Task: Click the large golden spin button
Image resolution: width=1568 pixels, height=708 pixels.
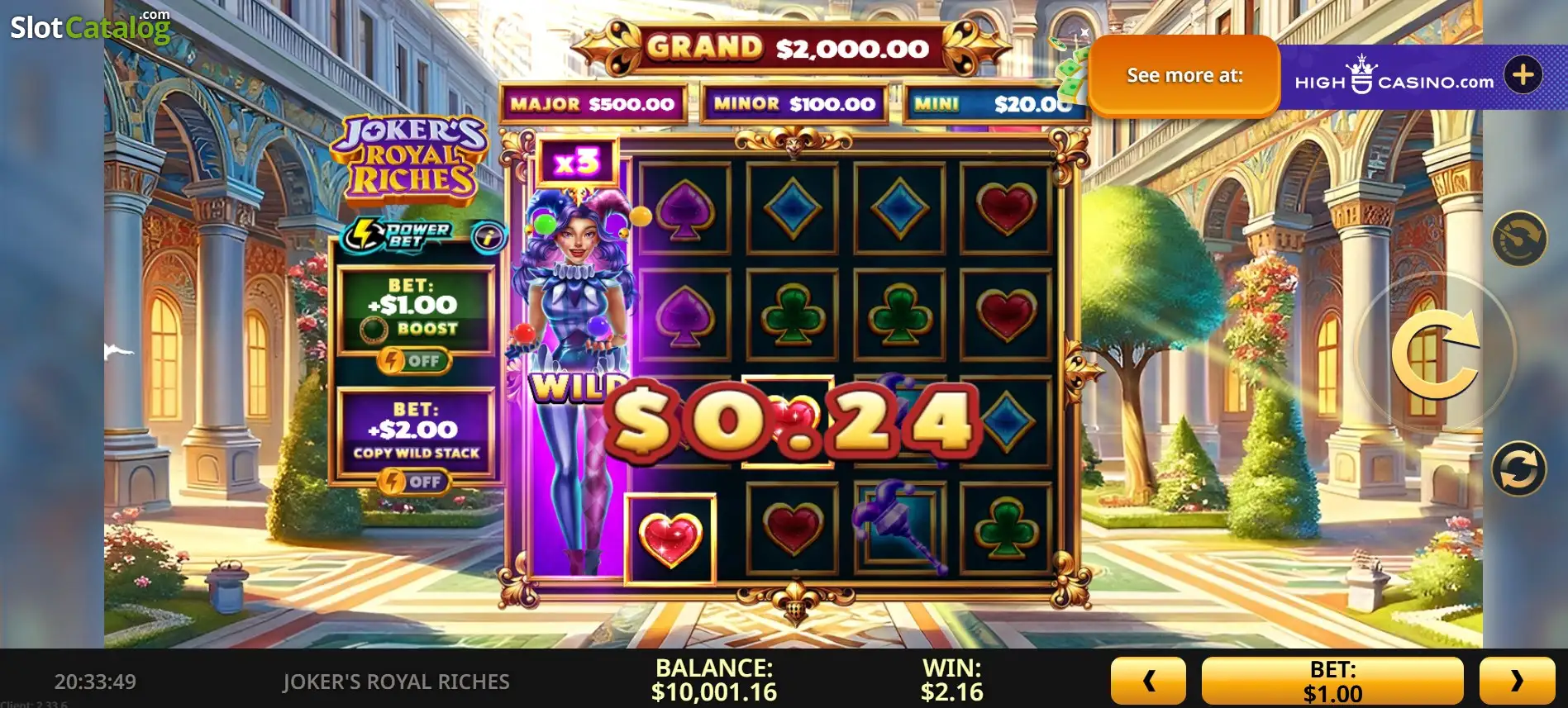Action: (1435, 355)
